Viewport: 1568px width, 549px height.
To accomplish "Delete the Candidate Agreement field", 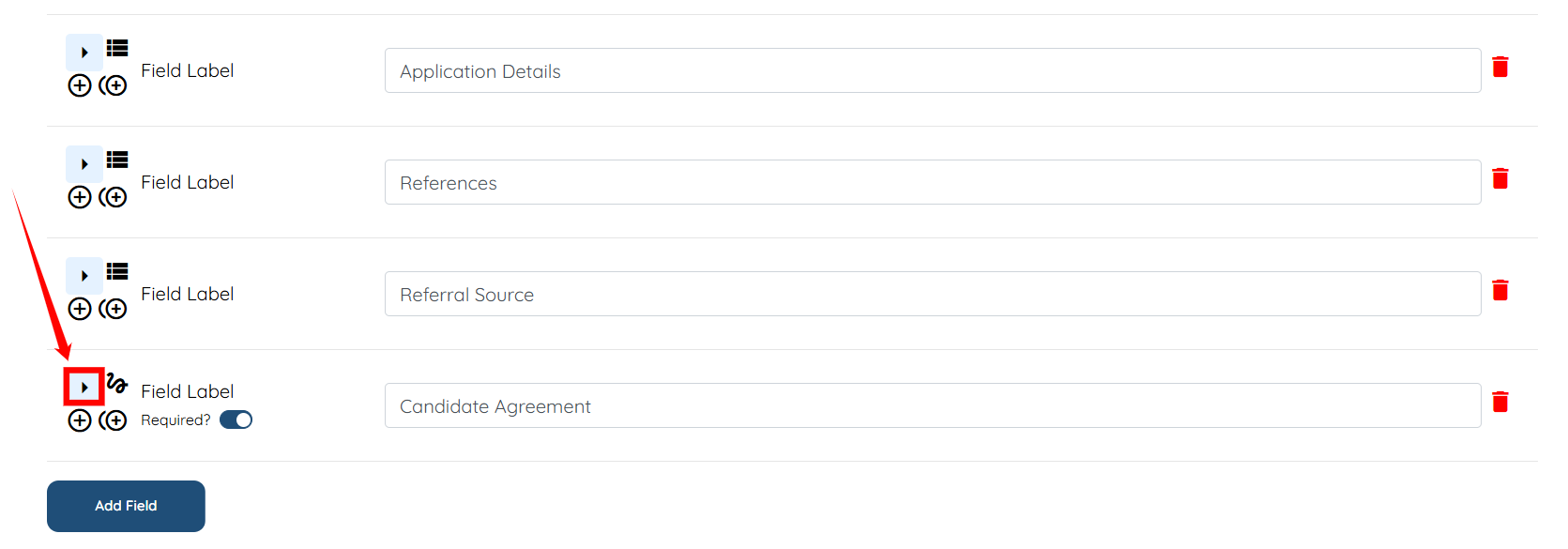I will click(x=1499, y=402).
